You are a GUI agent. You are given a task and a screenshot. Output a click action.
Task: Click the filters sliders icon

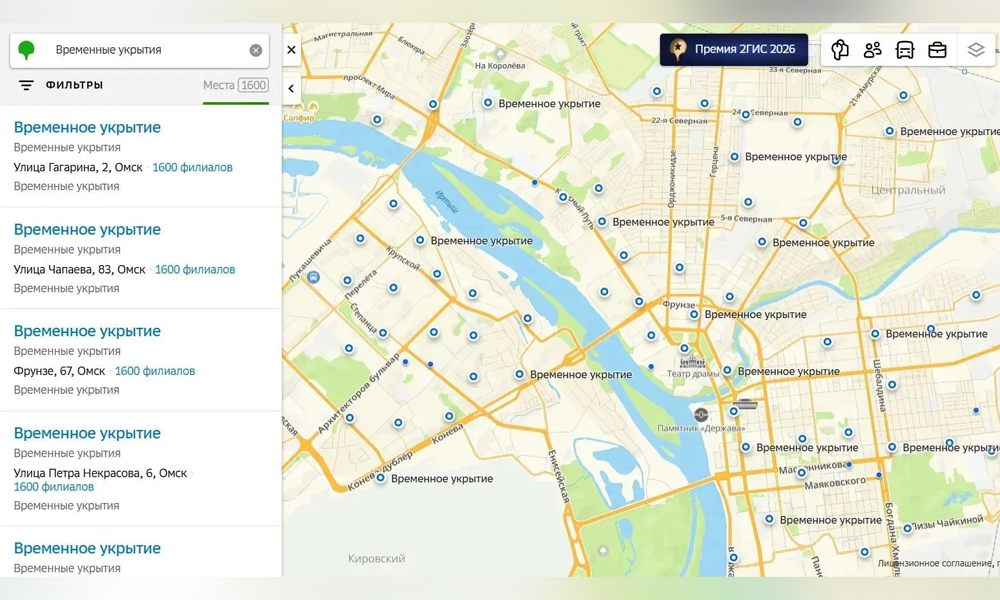pyautogui.click(x=26, y=85)
